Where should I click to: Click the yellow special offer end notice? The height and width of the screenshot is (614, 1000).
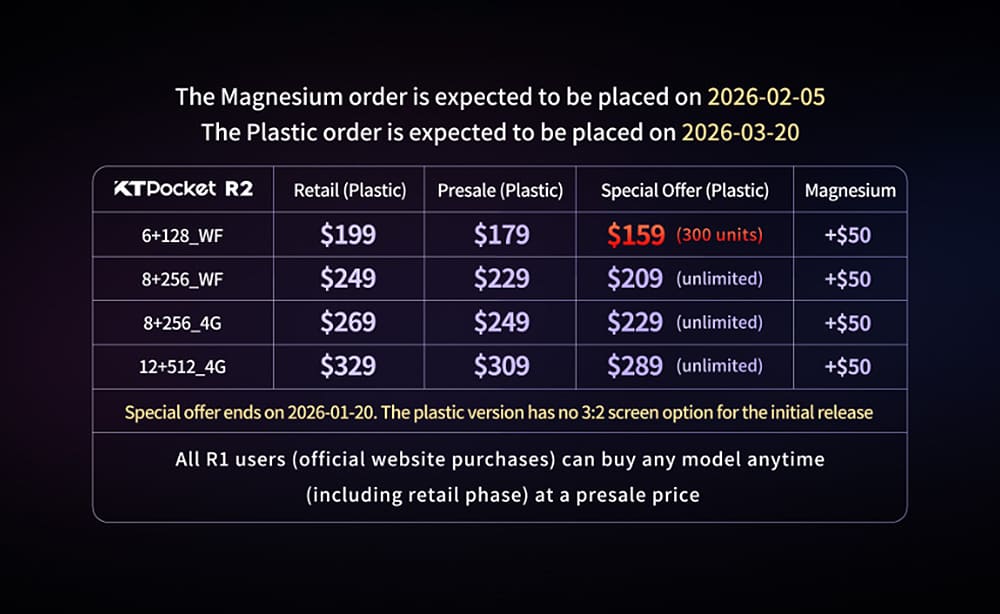click(x=499, y=411)
